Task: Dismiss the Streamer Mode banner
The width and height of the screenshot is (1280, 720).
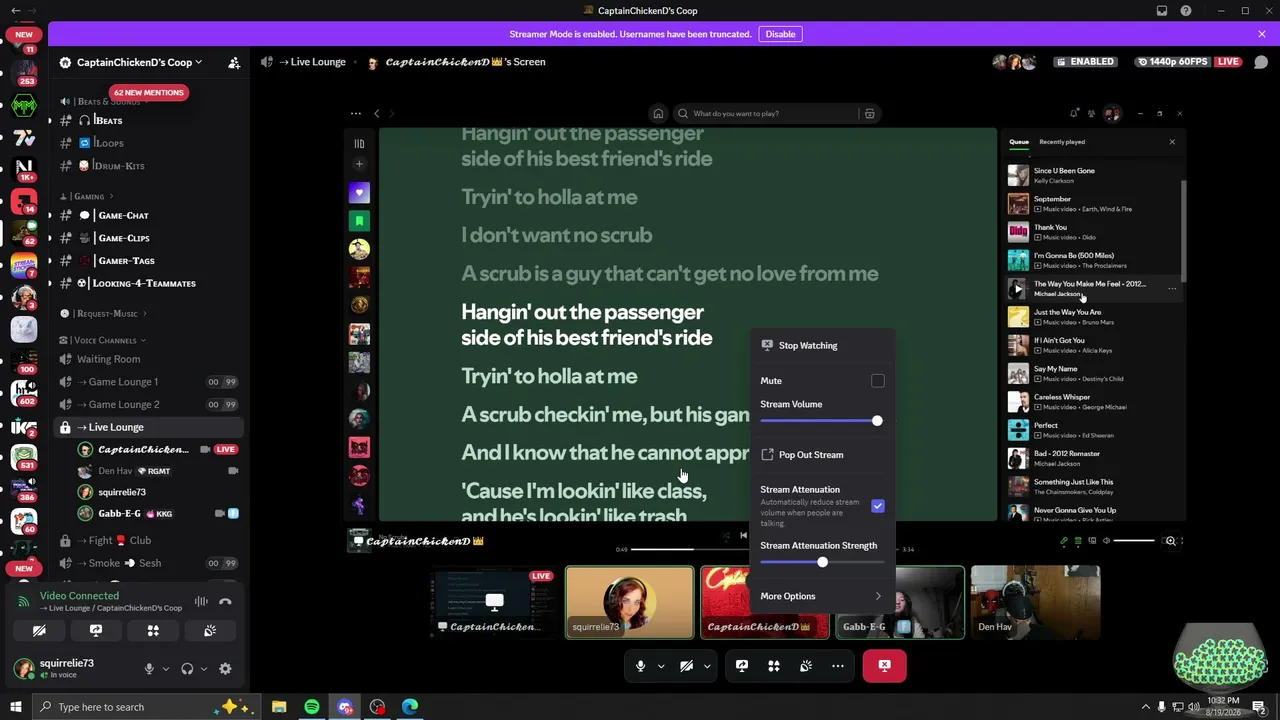Action: click(1262, 34)
